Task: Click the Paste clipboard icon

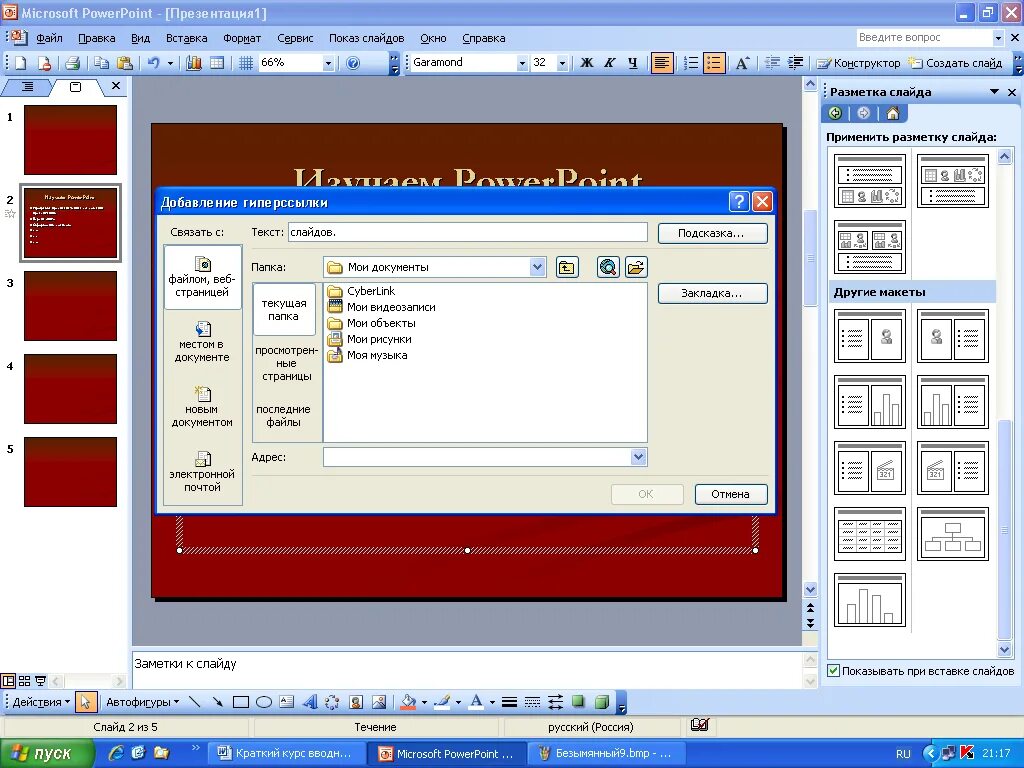Action: tap(124, 63)
